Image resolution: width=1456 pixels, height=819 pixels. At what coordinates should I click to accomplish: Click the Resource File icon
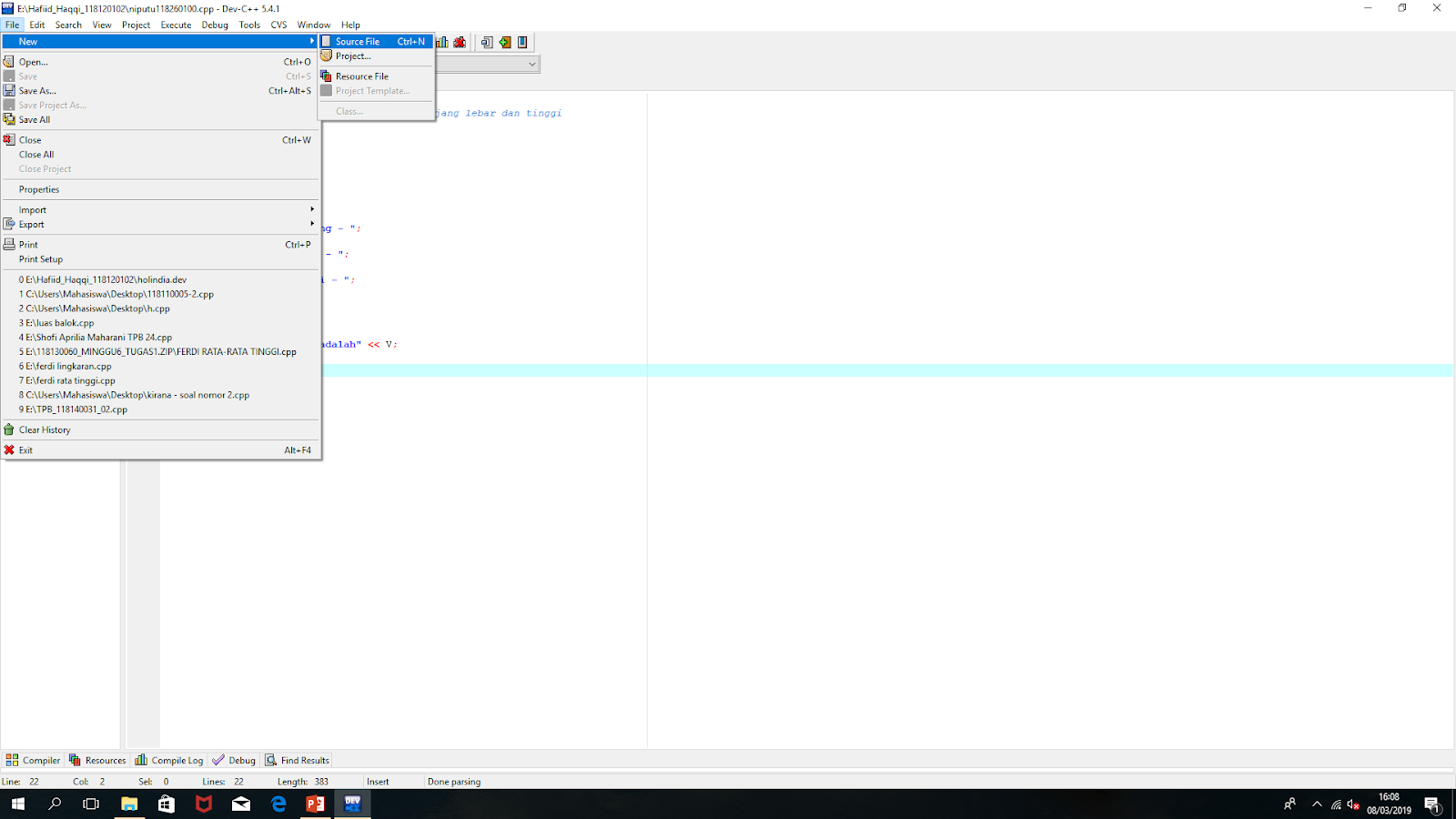pos(327,76)
